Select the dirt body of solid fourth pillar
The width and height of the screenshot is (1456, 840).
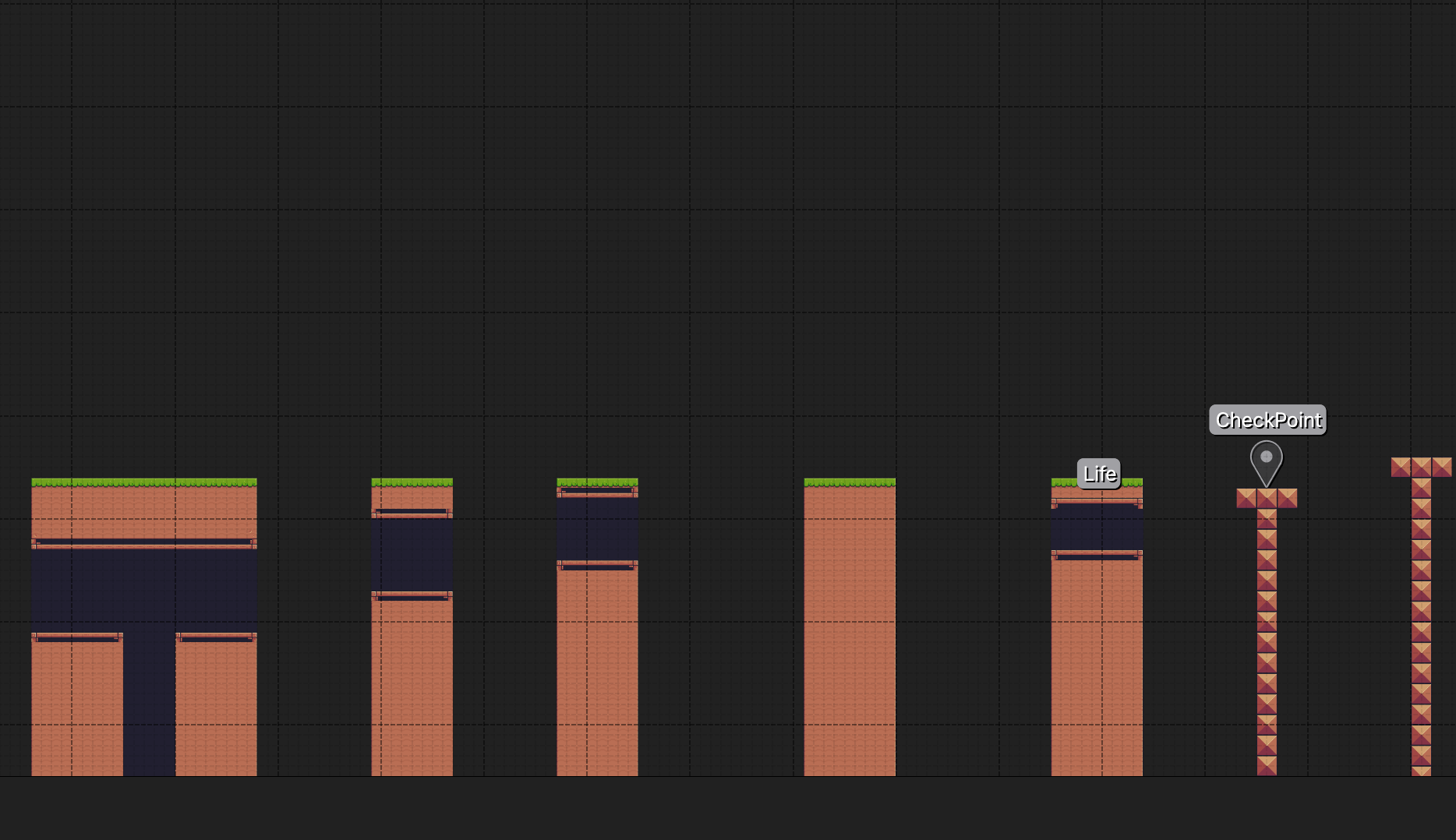[x=850, y=631]
